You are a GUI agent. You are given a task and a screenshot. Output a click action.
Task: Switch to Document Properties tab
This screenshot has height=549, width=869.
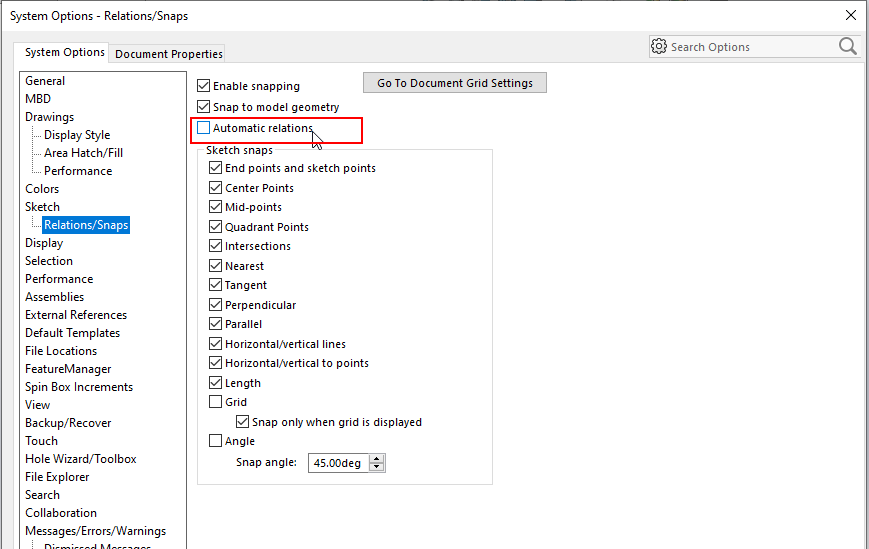tap(168, 54)
